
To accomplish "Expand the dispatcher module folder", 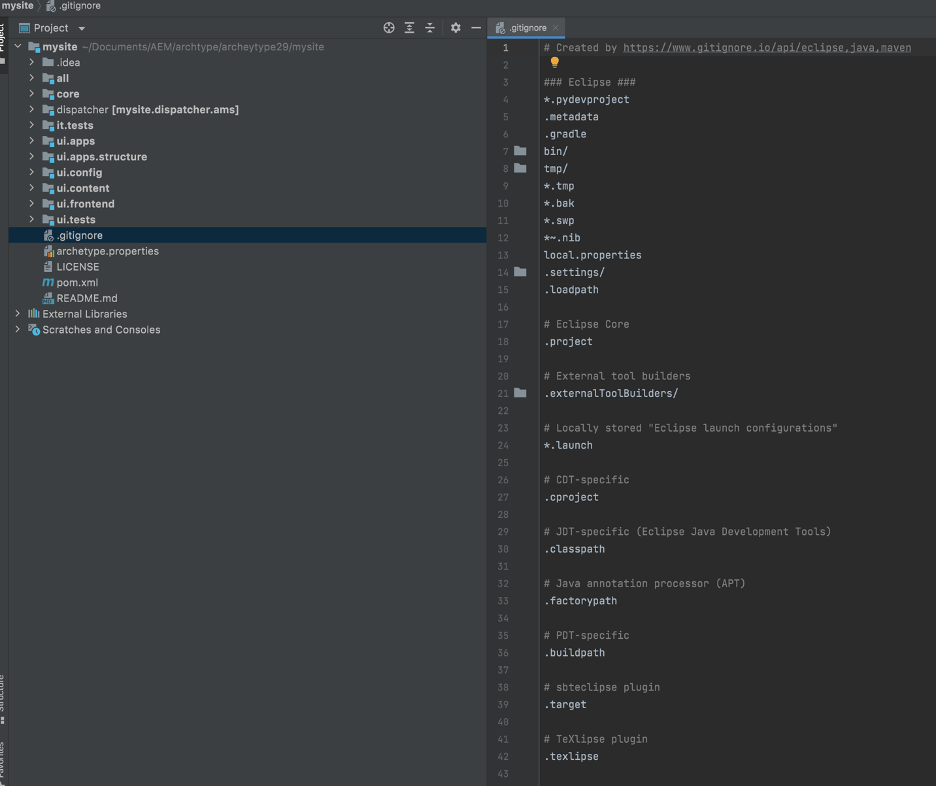I will click(x=32, y=110).
